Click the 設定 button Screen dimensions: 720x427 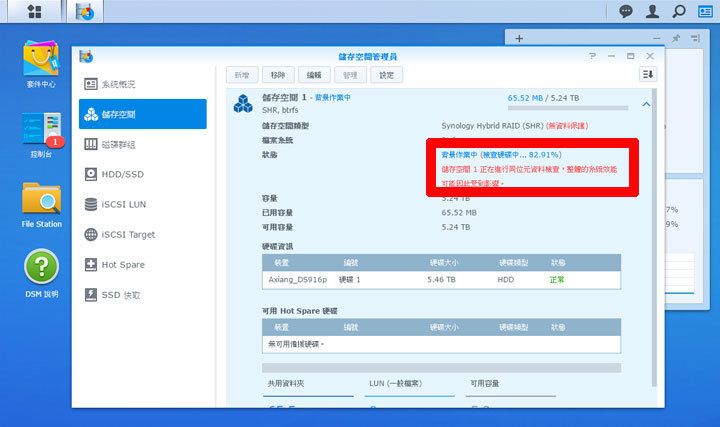(x=387, y=75)
